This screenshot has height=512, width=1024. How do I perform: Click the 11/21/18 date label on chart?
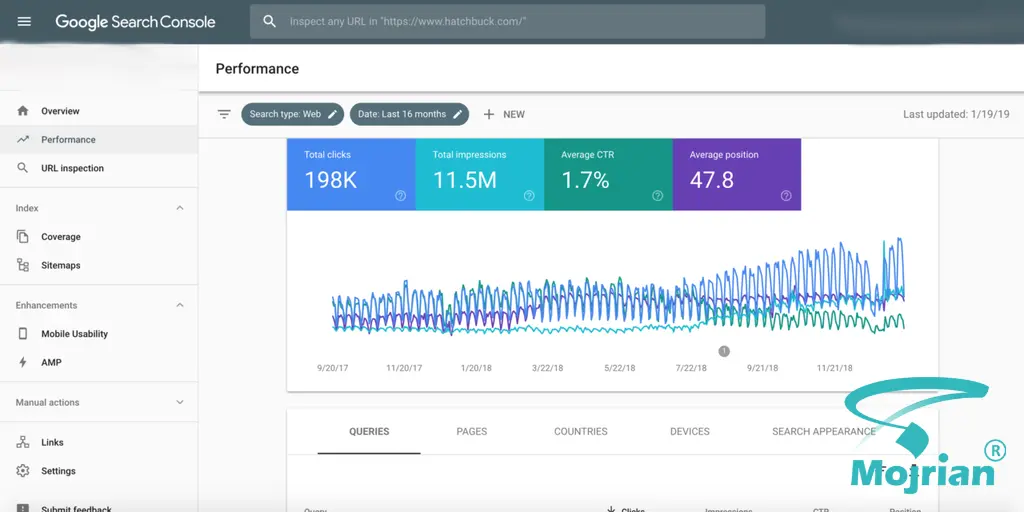pos(835,368)
